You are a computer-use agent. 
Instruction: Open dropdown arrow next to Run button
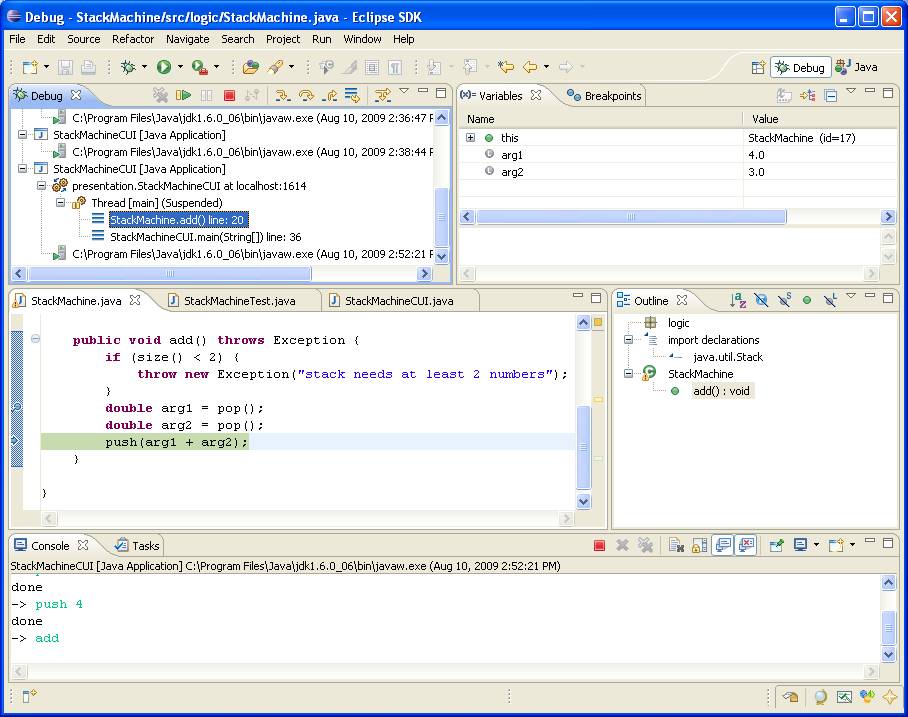pos(180,67)
